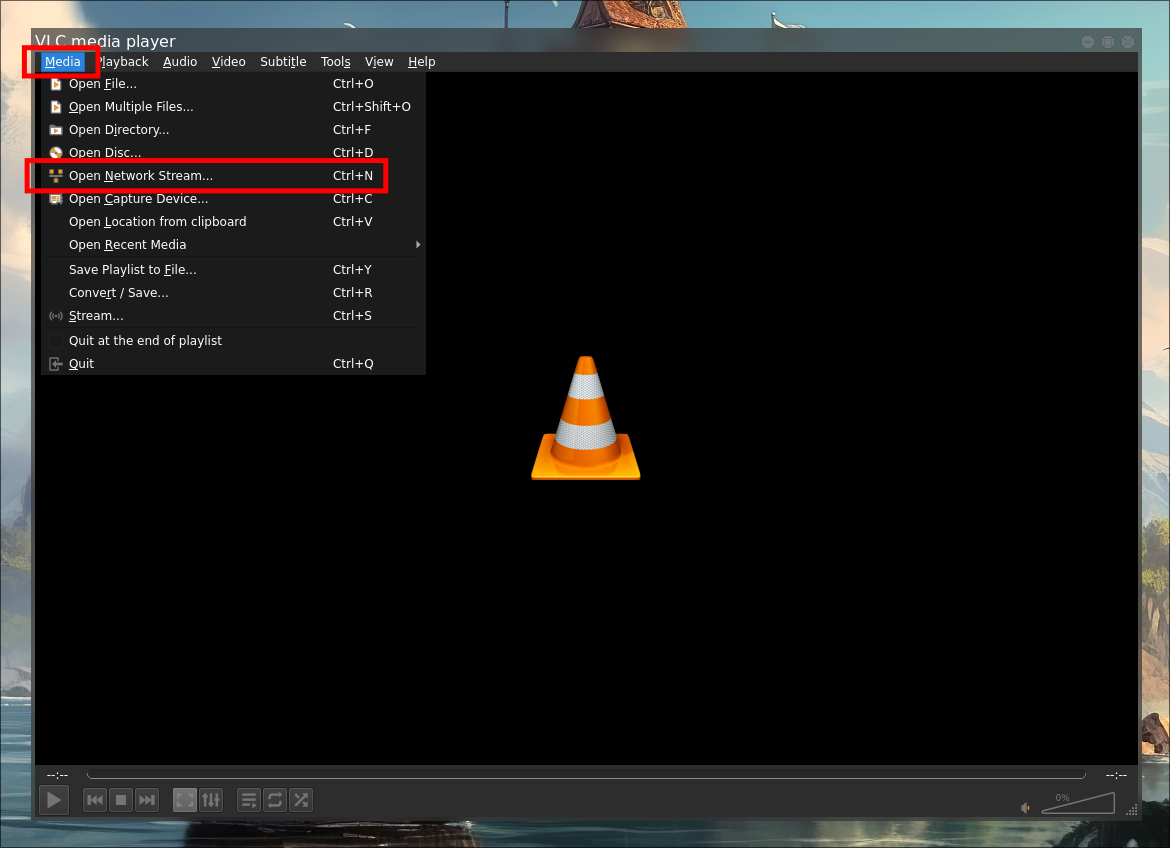1170x848 pixels.
Task: Select Save Playlist to File... entry
Action: point(234,270)
